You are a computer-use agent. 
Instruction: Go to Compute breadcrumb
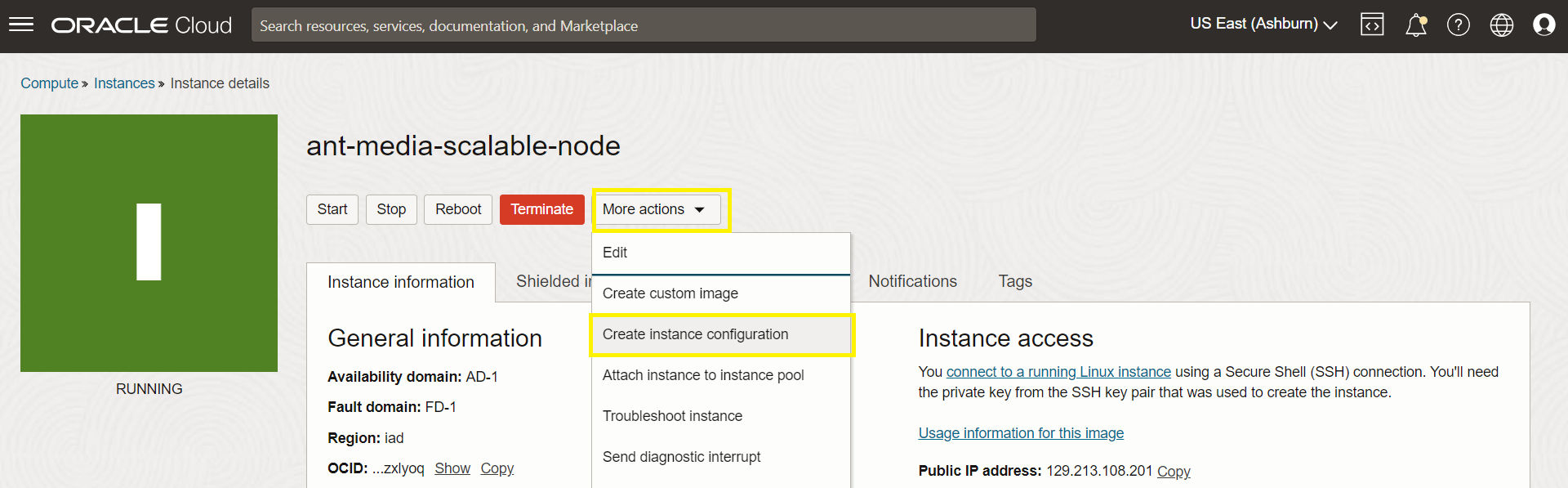pyautogui.click(x=49, y=83)
